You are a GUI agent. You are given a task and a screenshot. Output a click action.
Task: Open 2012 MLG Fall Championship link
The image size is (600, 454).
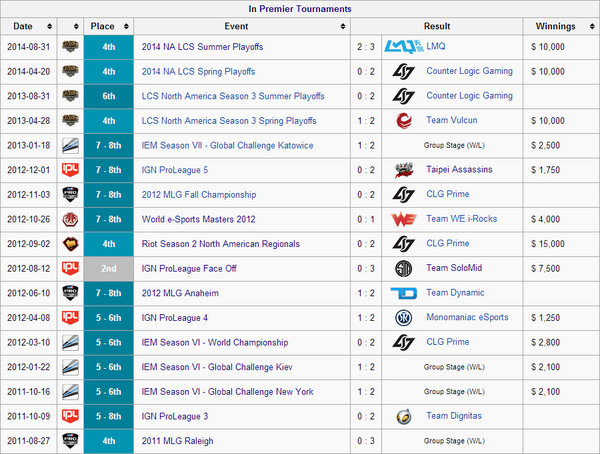point(199,194)
